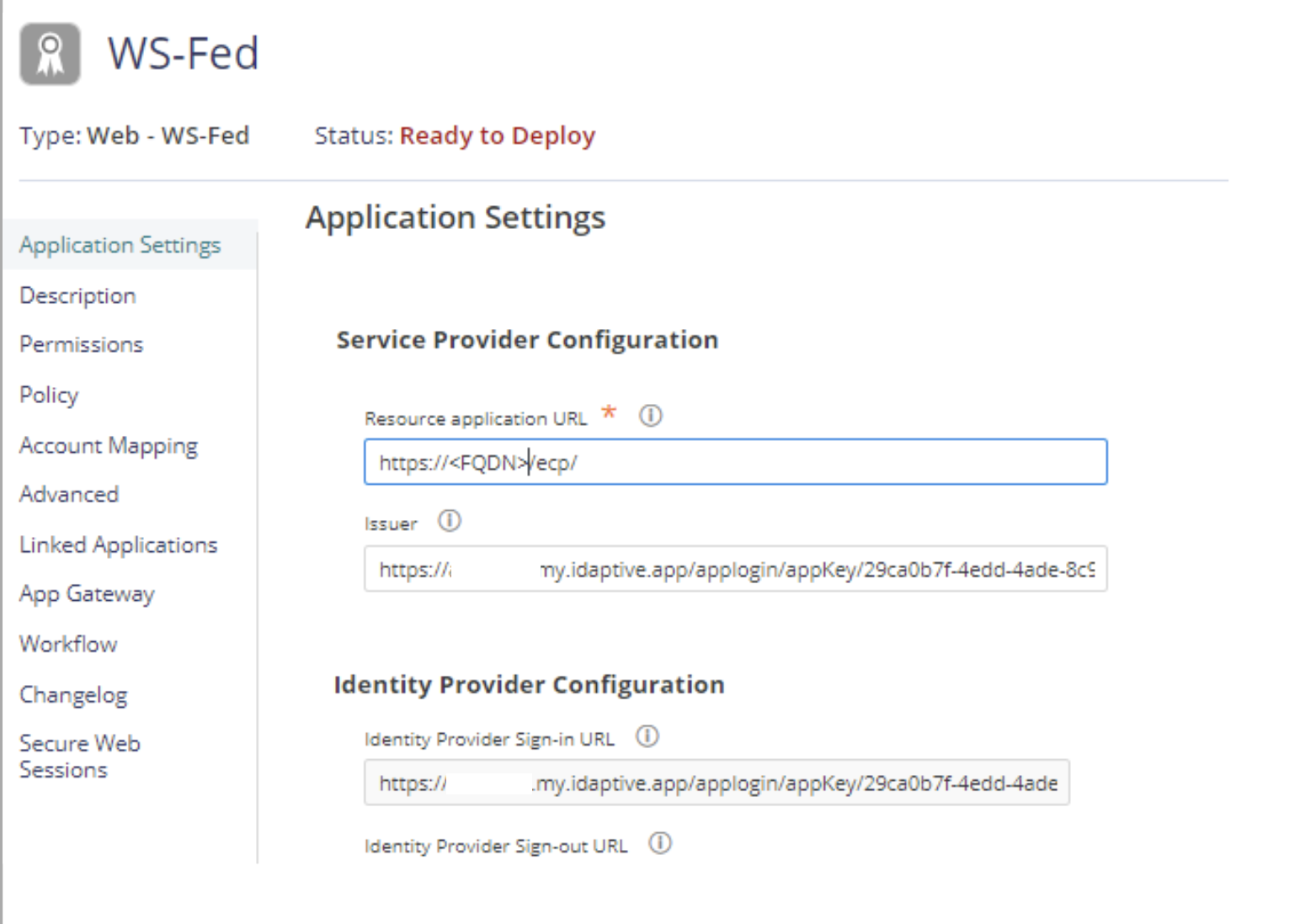Open the Policy settings page
Image resolution: width=1300 pixels, height=924 pixels.
point(48,395)
